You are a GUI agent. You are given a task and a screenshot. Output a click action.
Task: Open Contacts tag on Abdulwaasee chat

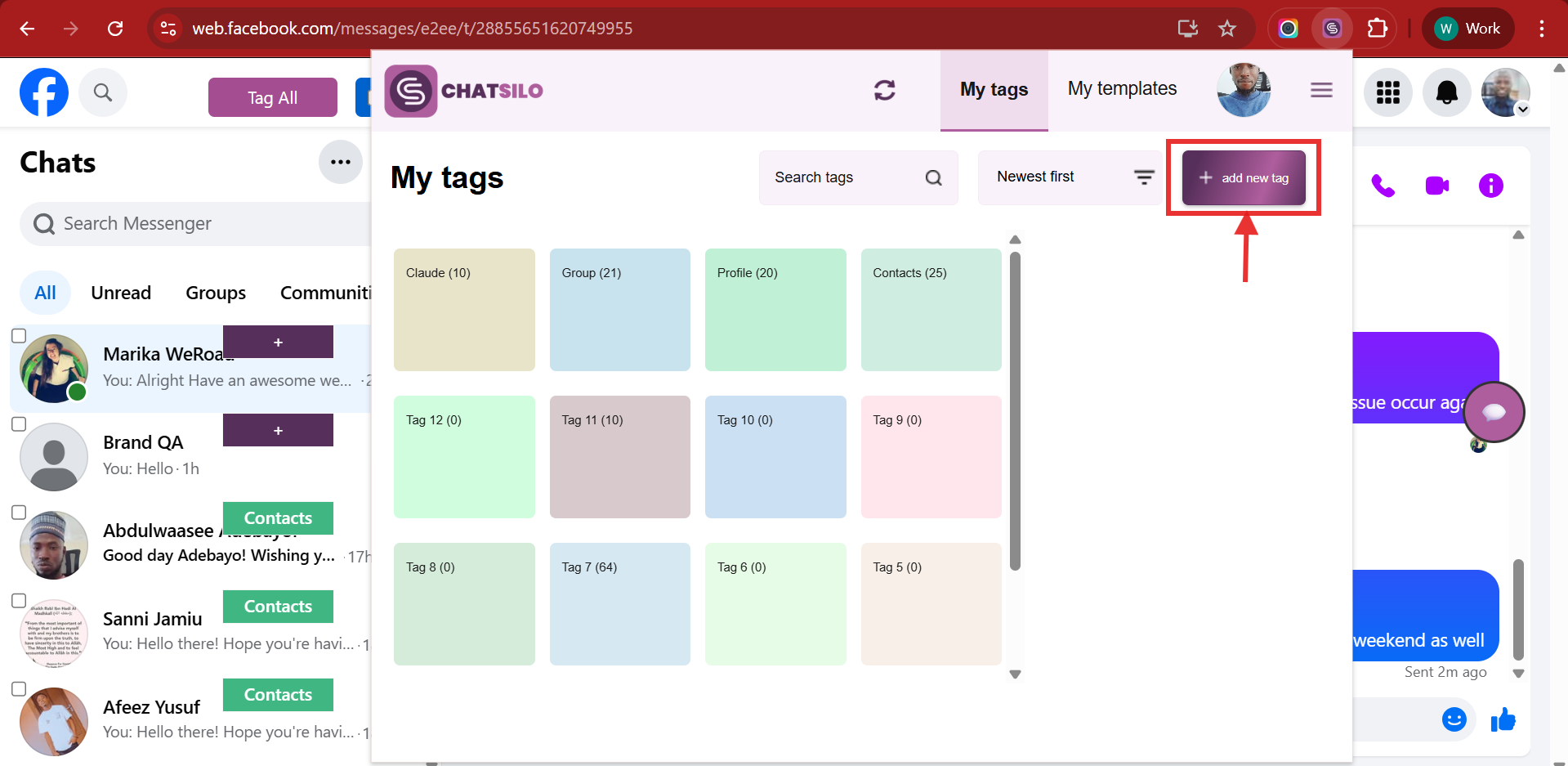[278, 518]
